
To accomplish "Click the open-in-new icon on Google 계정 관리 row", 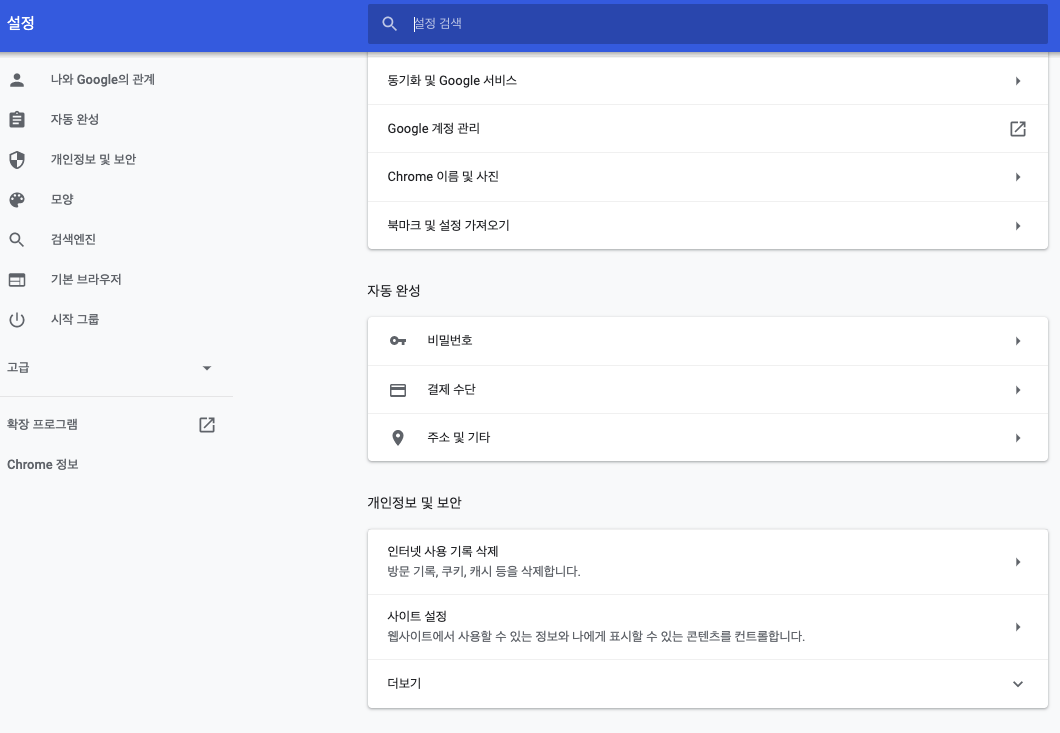I will (x=1017, y=128).
